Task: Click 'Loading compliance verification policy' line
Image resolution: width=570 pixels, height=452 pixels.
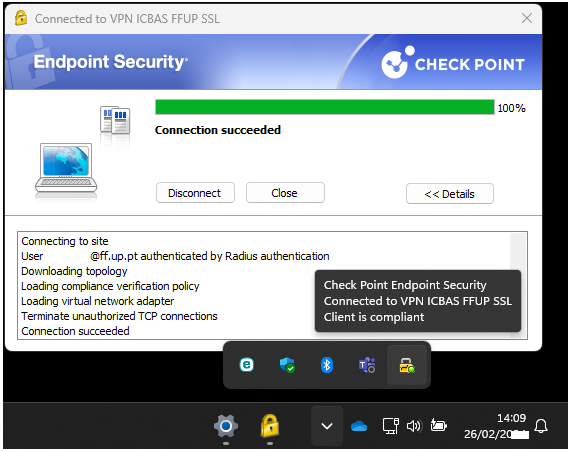Action: pyautogui.click(x=110, y=286)
